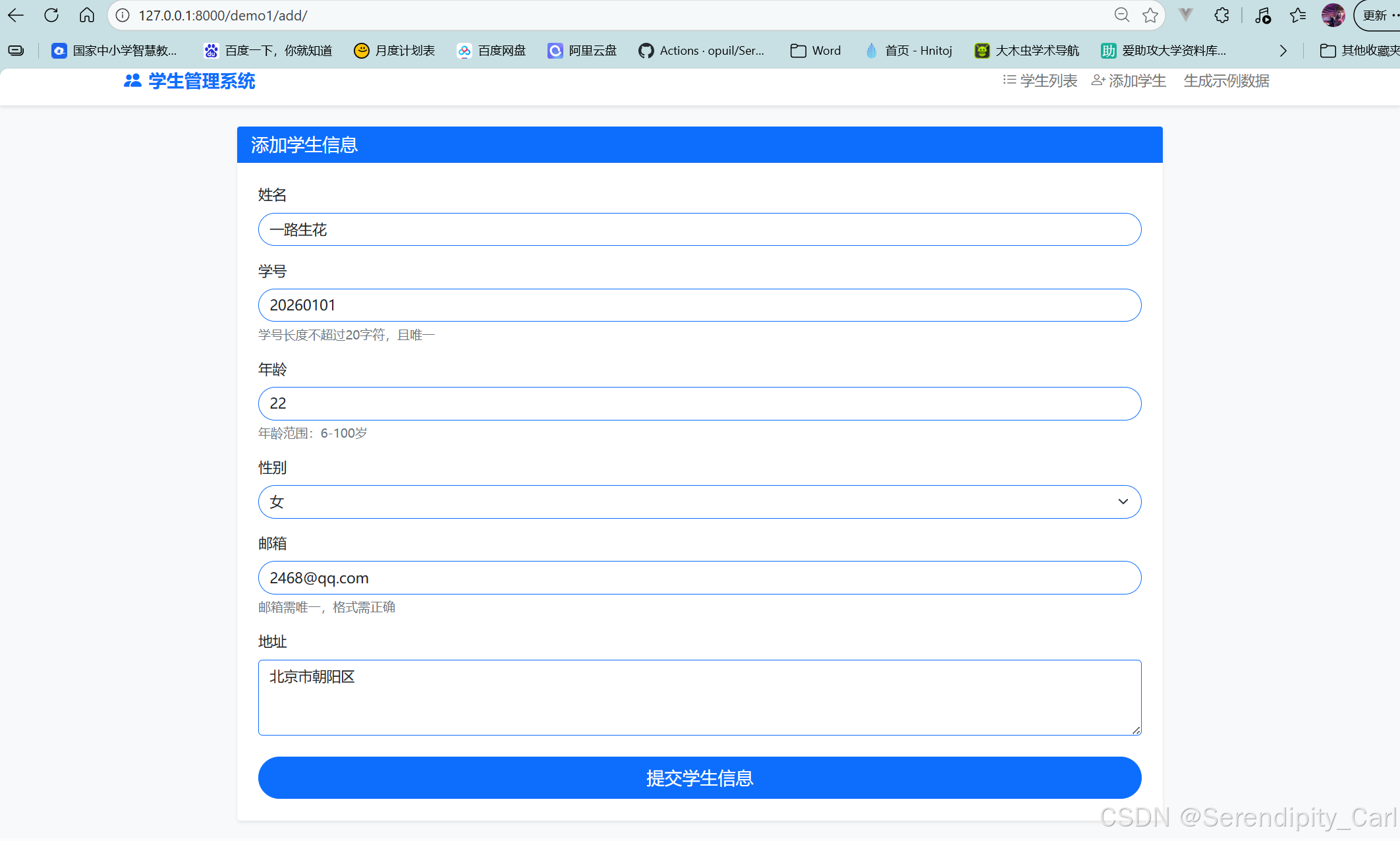Click the browser back arrow
Screen dimensions: 1400x841
(16, 15)
